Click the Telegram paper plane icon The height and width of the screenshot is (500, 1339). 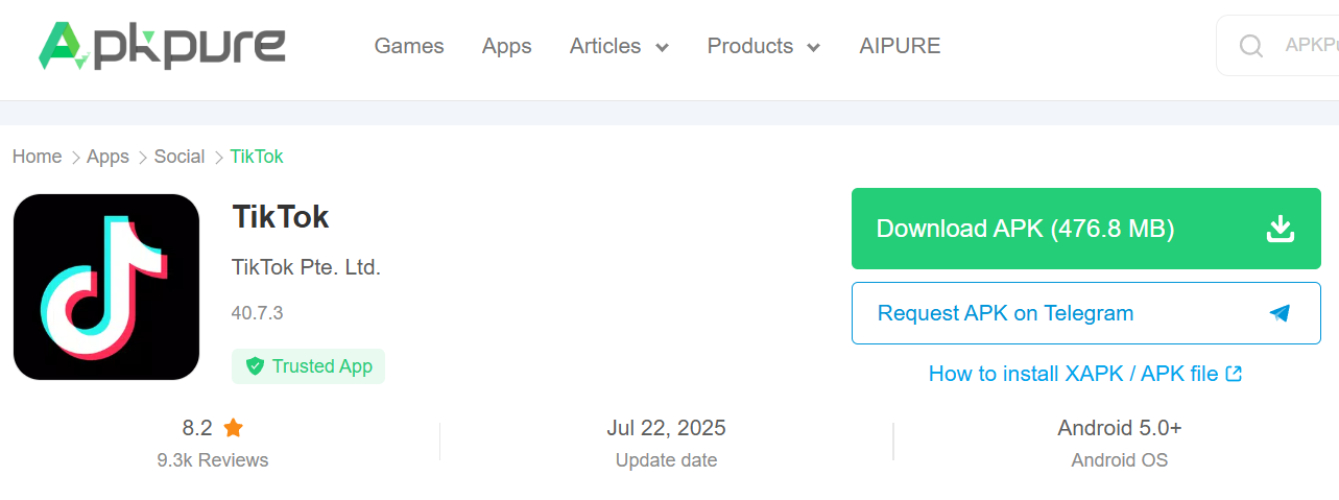click(1279, 313)
